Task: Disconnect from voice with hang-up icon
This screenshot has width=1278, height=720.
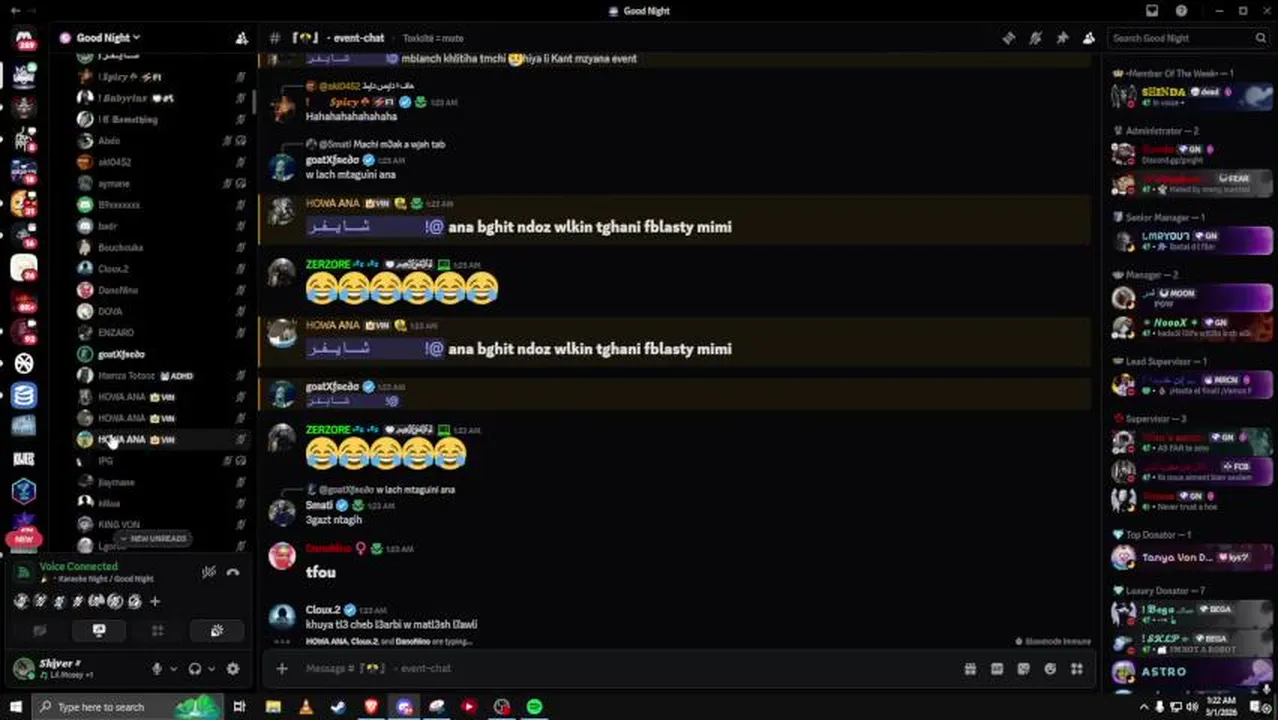Action: pos(233,573)
